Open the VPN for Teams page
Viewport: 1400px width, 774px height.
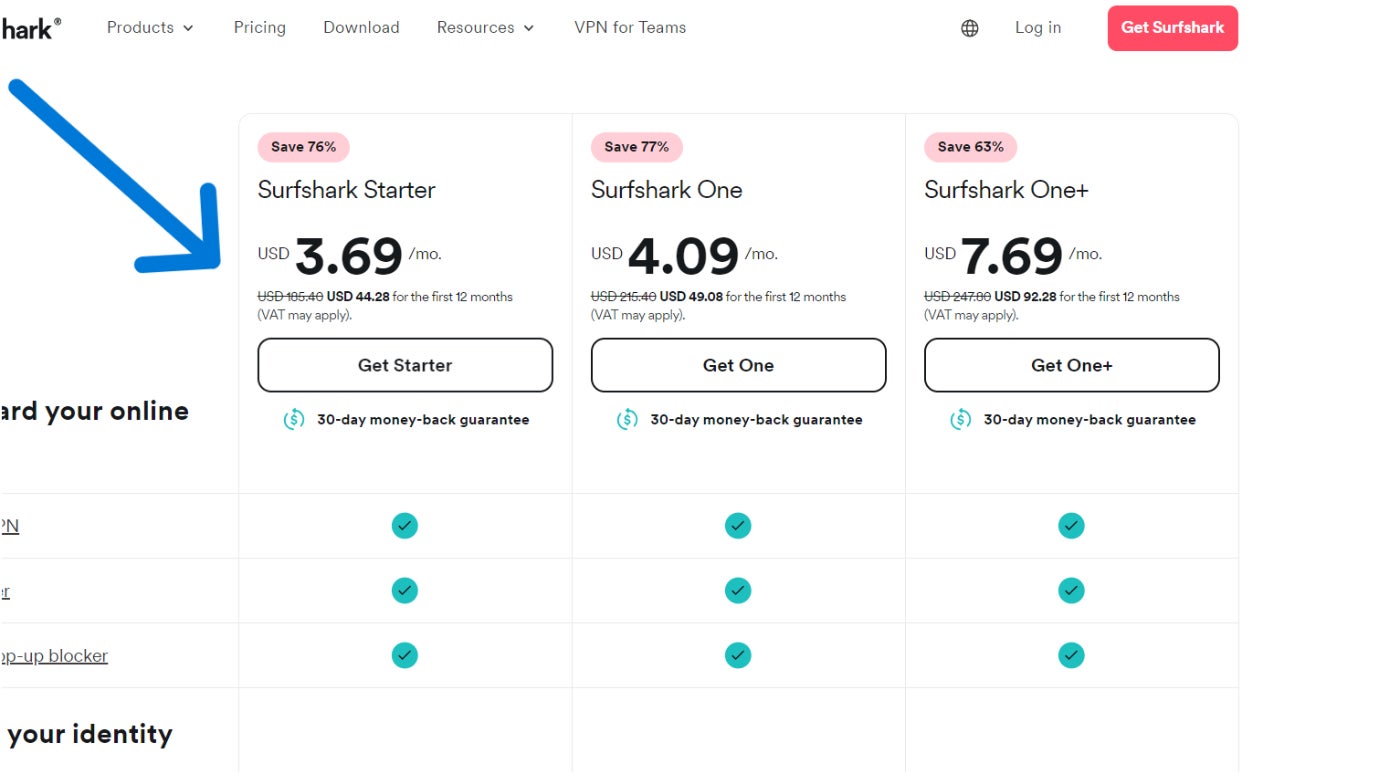point(630,28)
